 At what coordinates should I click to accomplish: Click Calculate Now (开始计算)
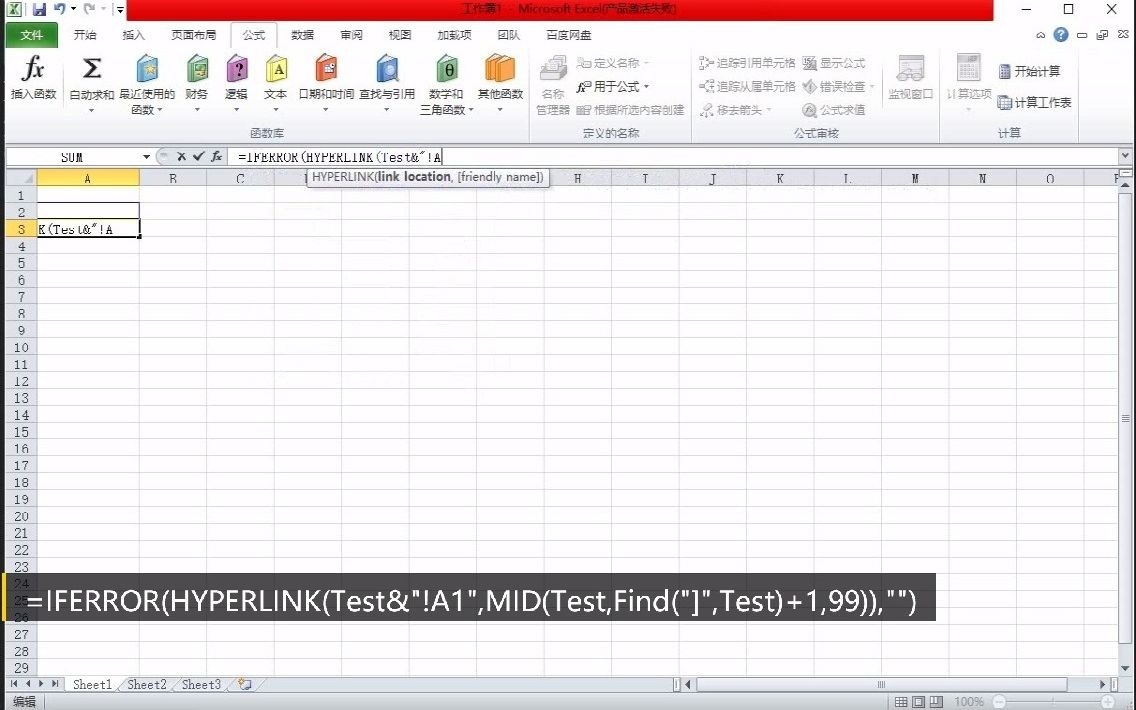(1031, 71)
